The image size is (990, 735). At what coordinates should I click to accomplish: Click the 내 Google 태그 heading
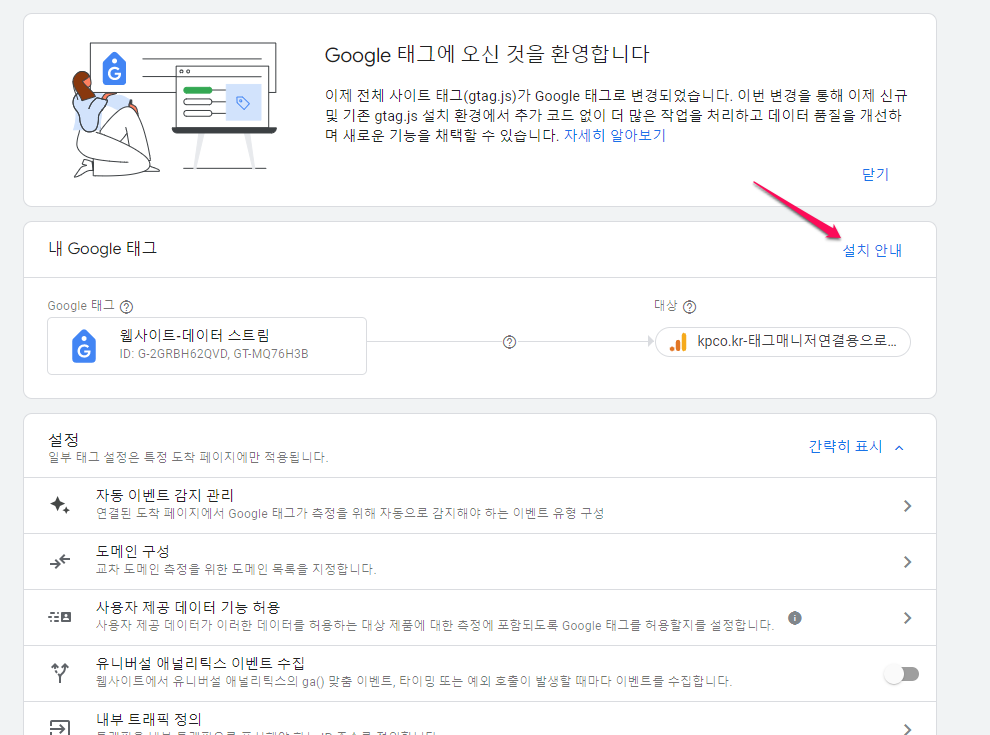102,249
